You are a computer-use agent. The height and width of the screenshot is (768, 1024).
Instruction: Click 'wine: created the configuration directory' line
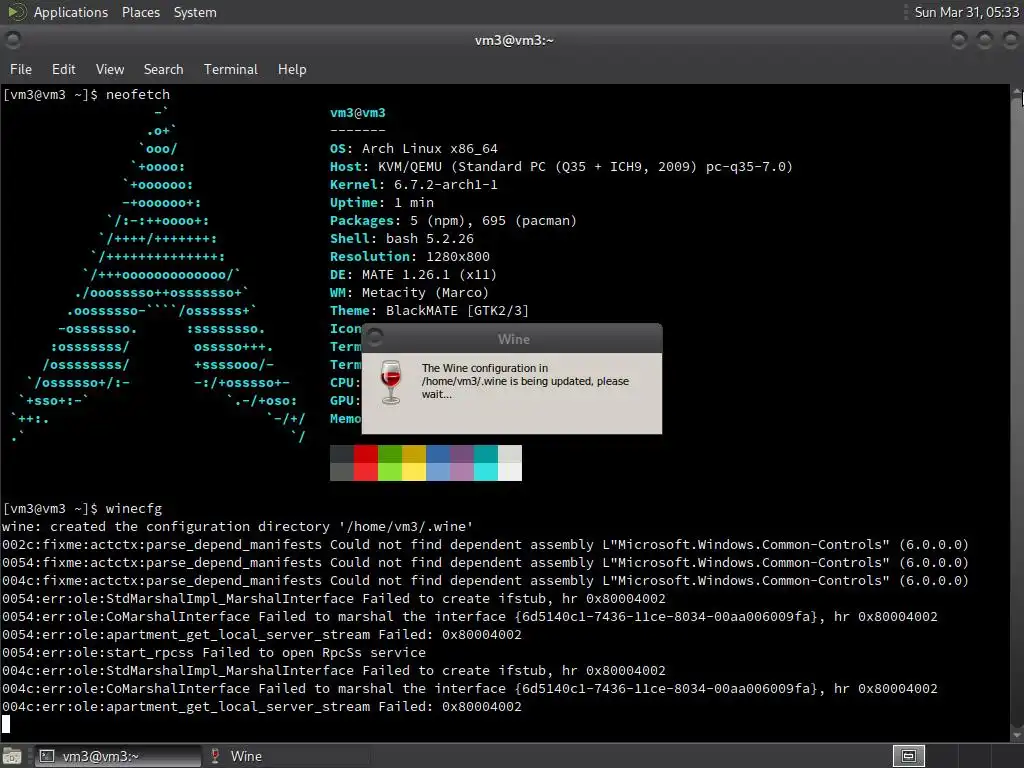pos(238,526)
